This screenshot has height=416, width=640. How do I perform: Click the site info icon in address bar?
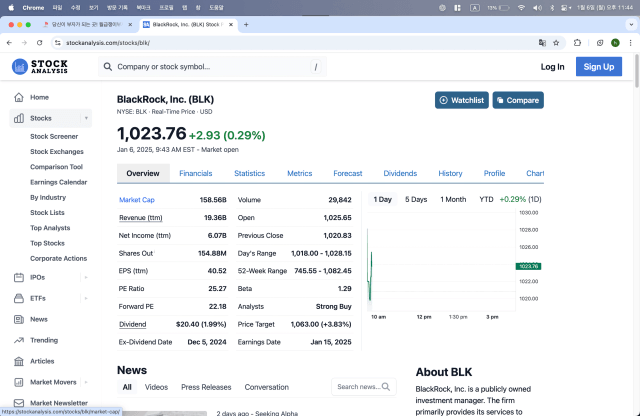click(x=58, y=42)
